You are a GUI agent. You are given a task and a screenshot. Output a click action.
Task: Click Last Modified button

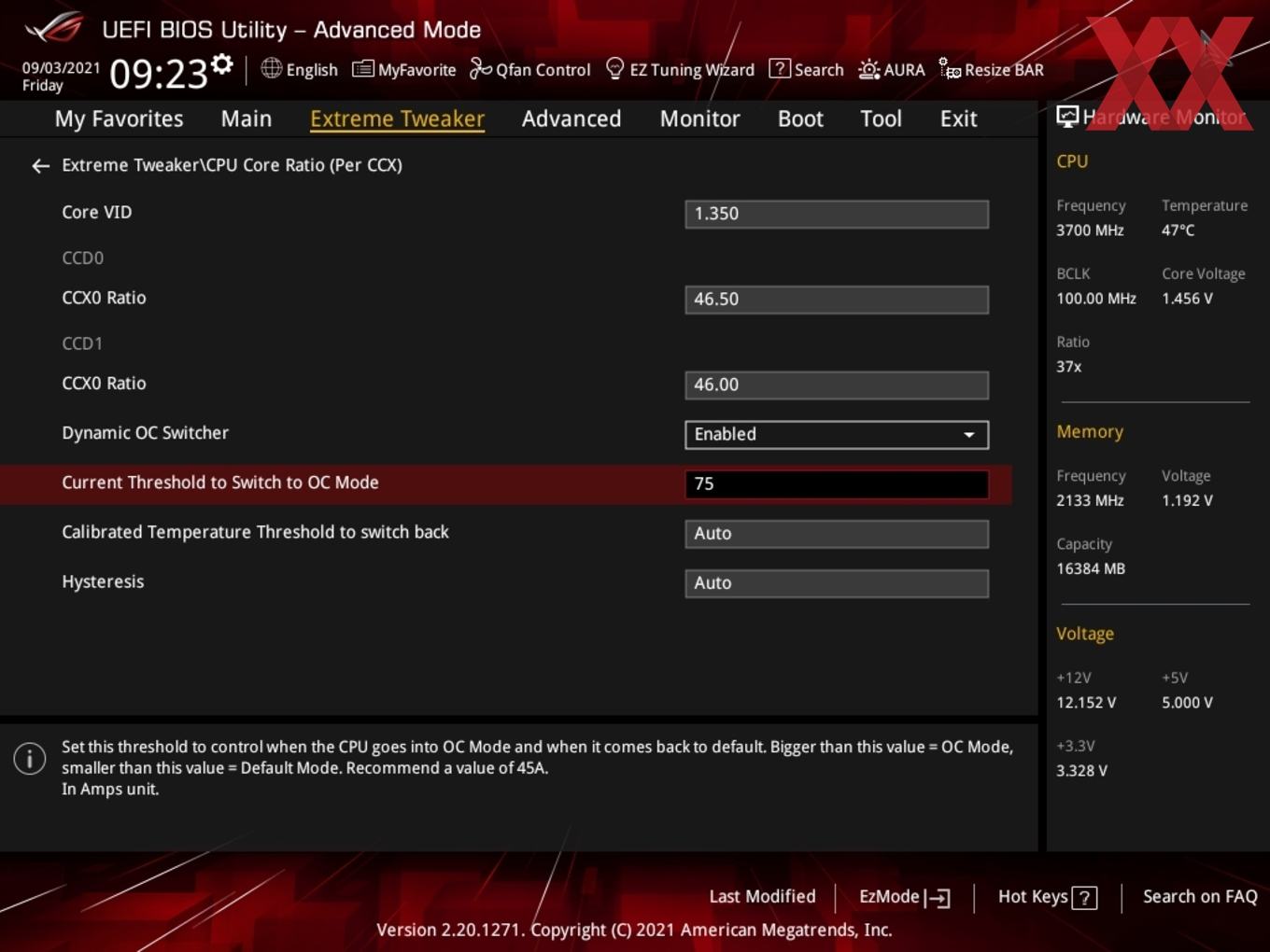(x=762, y=896)
